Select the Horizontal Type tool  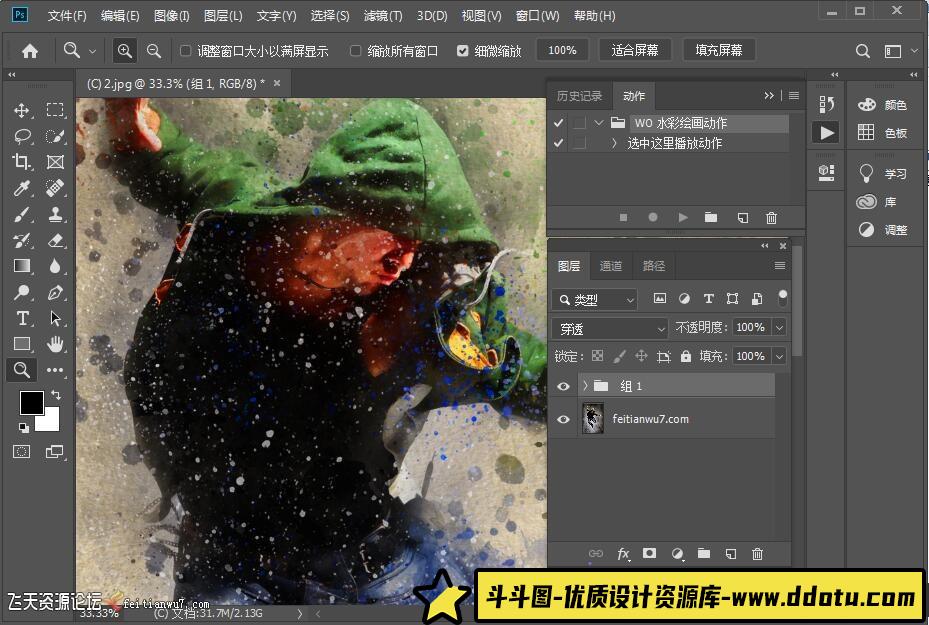tap(22, 318)
